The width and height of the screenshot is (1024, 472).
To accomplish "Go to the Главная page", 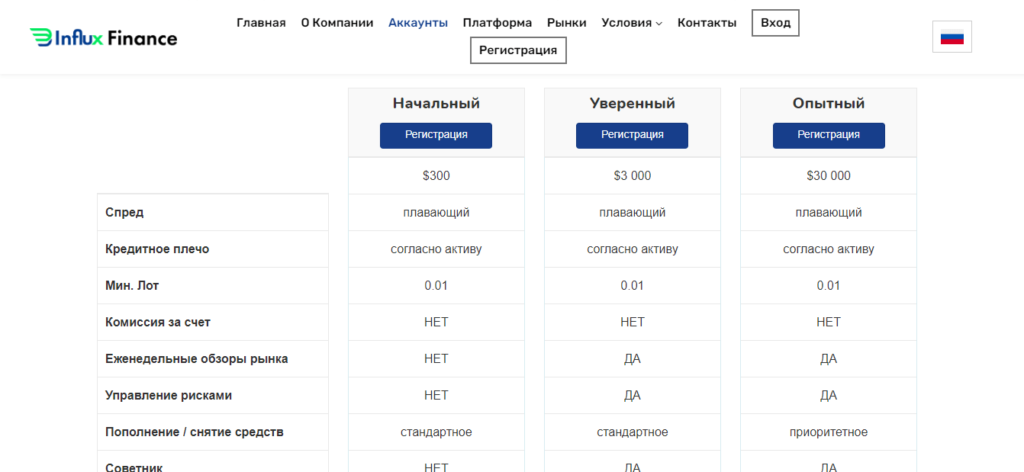I will click(261, 23).
